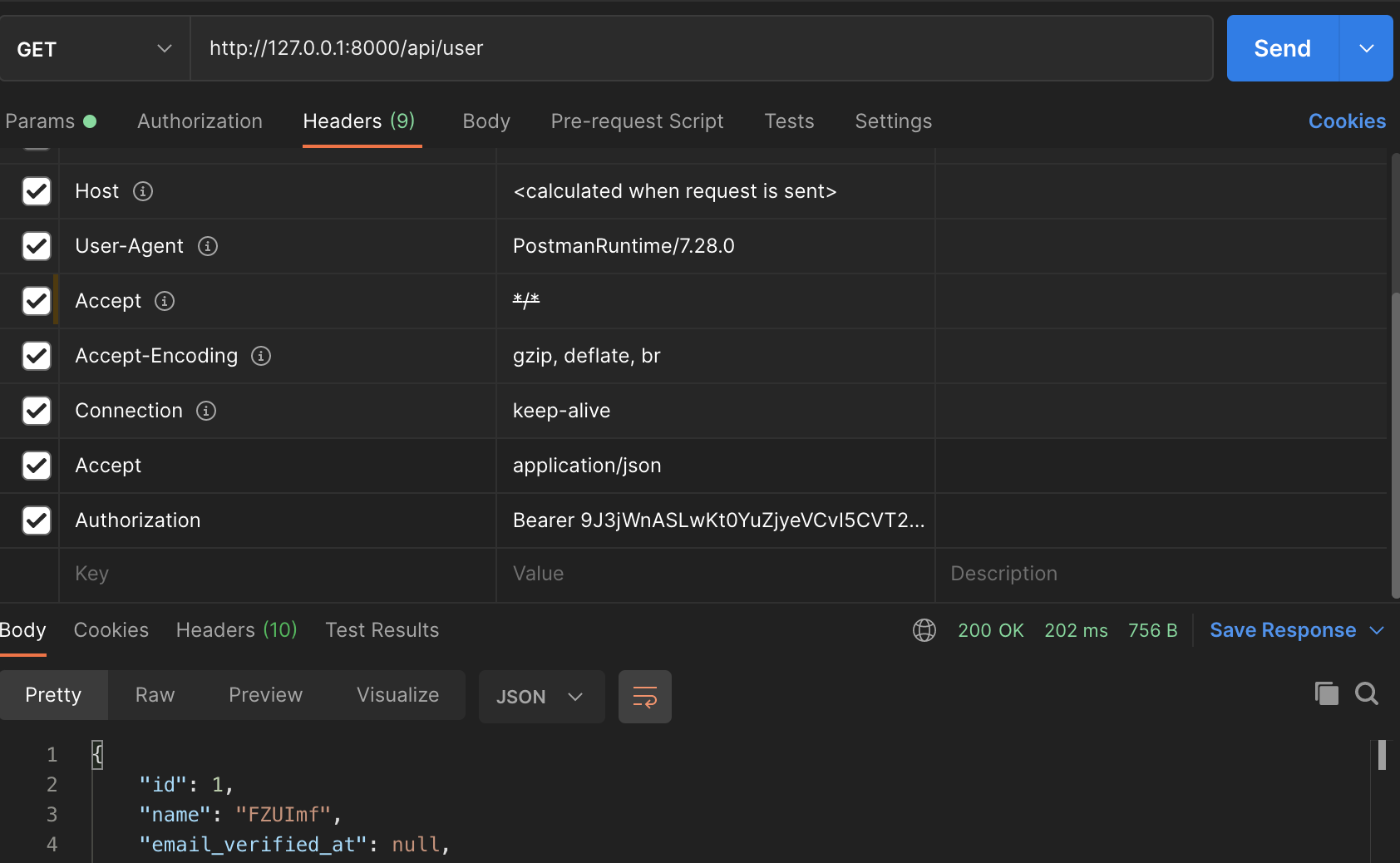Click the info icon beside Connection header
1400x863 pixels.
[x=205, y=411]
